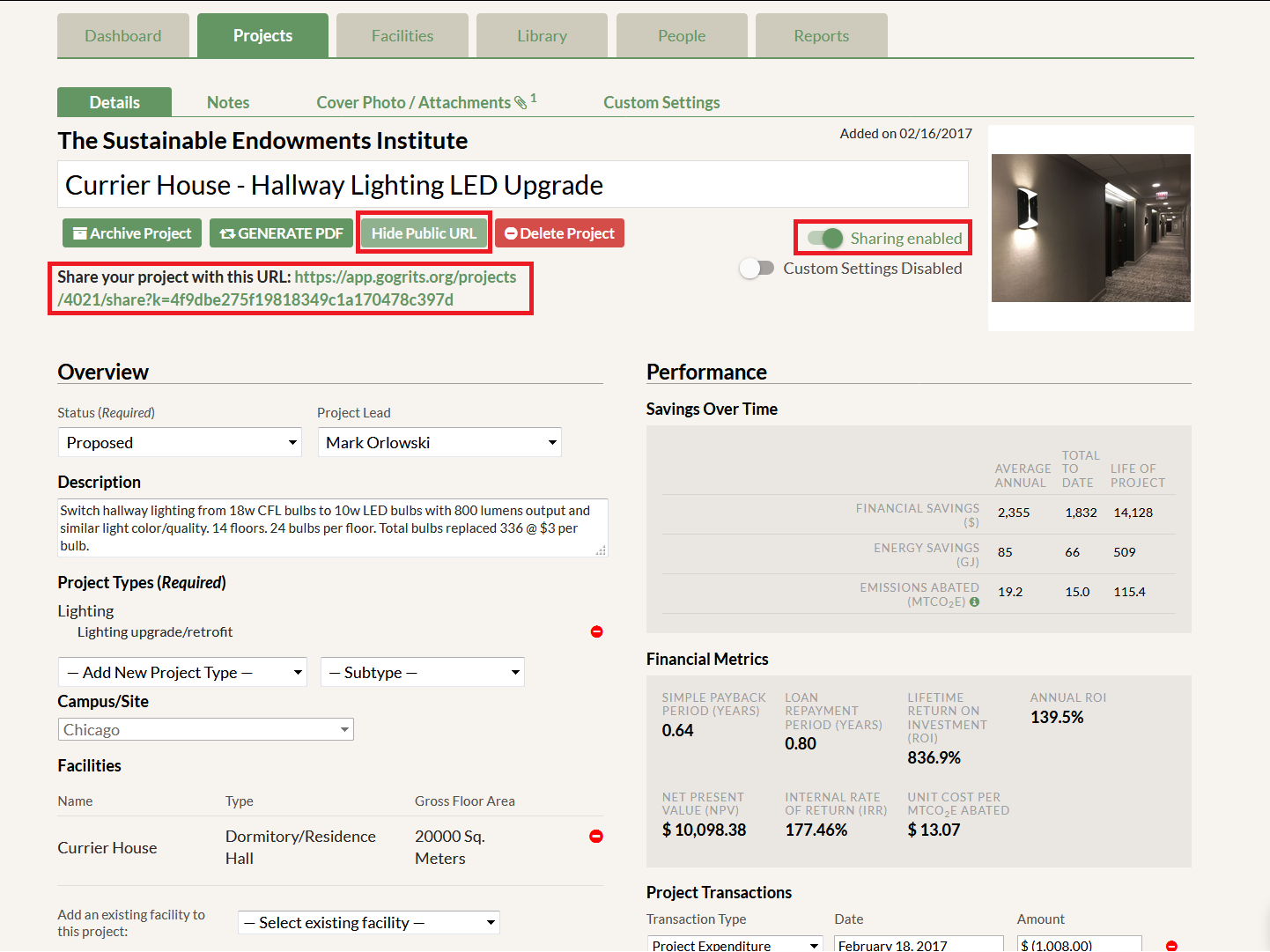Select the Details sub-tab

114,102
